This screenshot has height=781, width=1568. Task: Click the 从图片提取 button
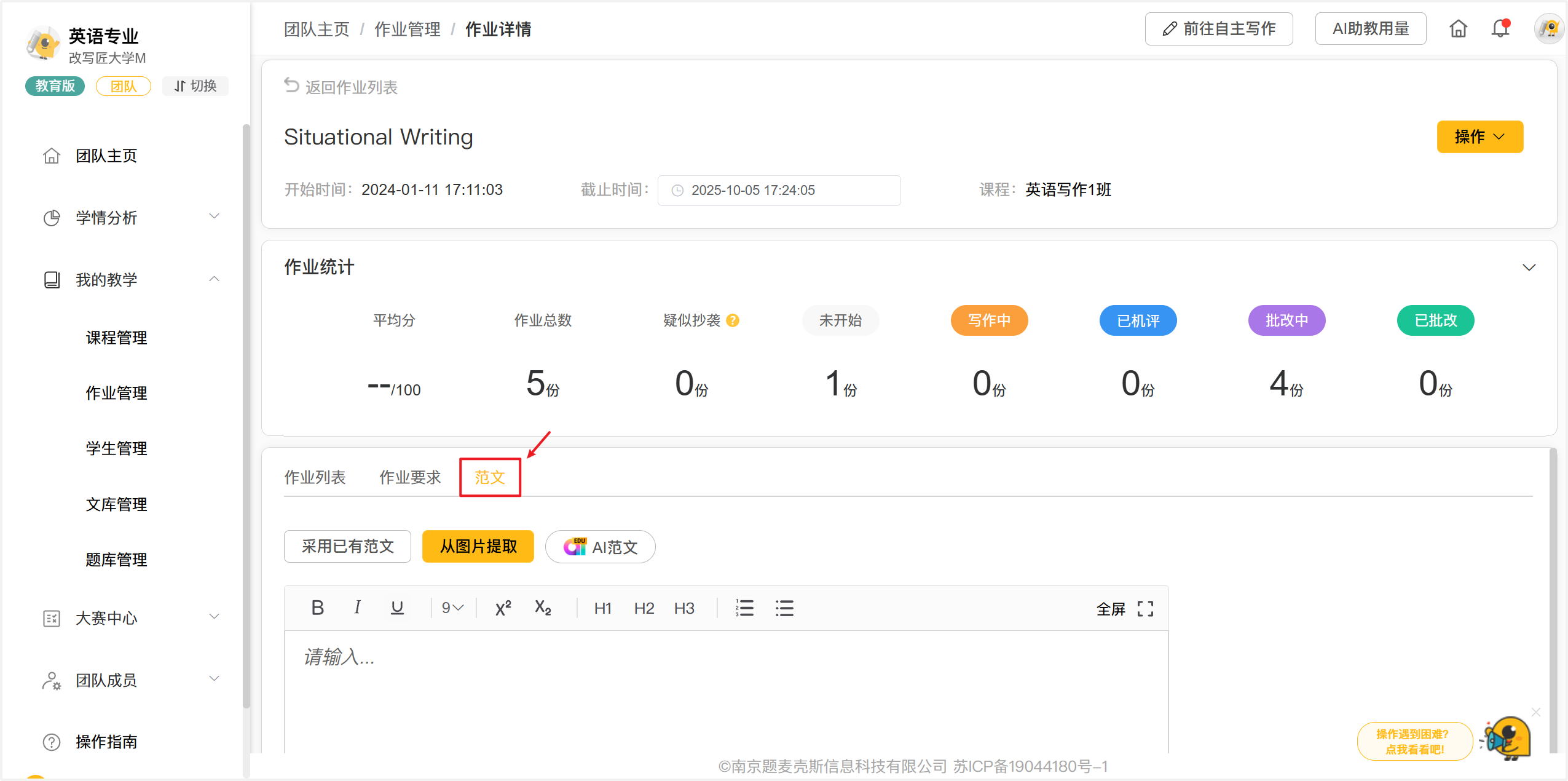coord(478,546)
